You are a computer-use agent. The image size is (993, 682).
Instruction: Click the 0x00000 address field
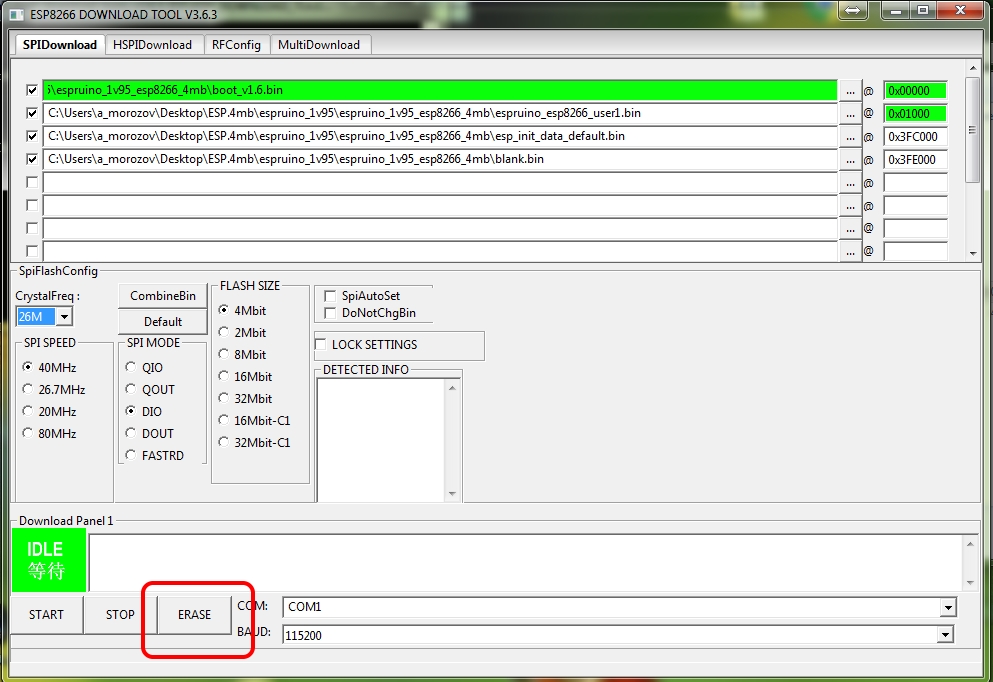(916, 91)
